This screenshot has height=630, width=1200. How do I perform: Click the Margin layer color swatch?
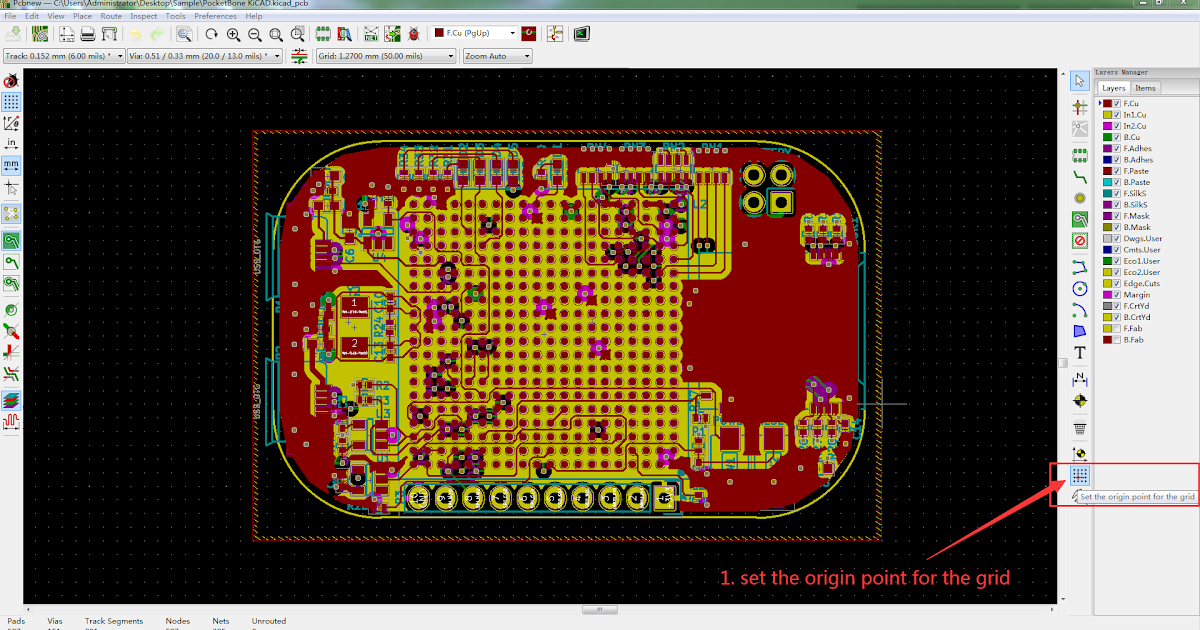coord(1107,295)
